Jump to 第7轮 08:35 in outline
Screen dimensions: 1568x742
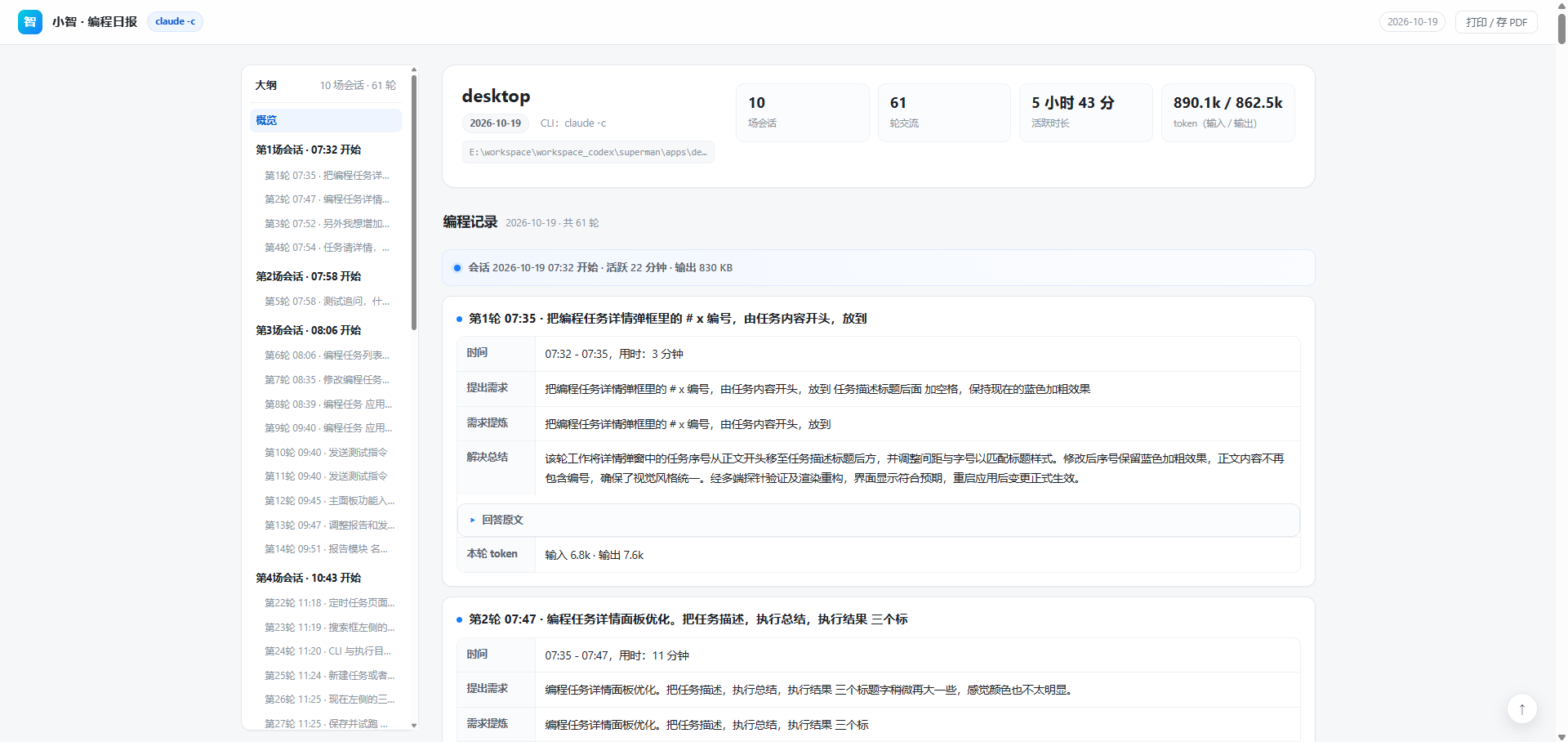click(327, 380)
